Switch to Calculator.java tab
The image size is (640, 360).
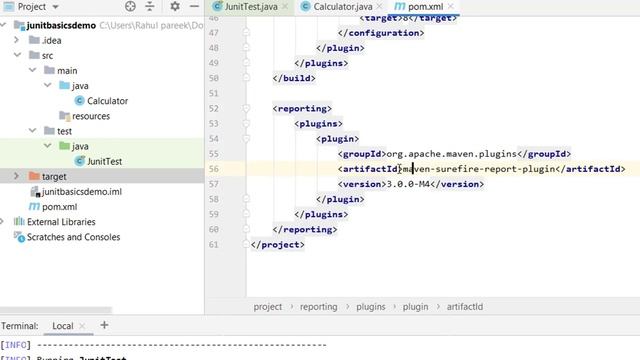[x=342, y=7]
